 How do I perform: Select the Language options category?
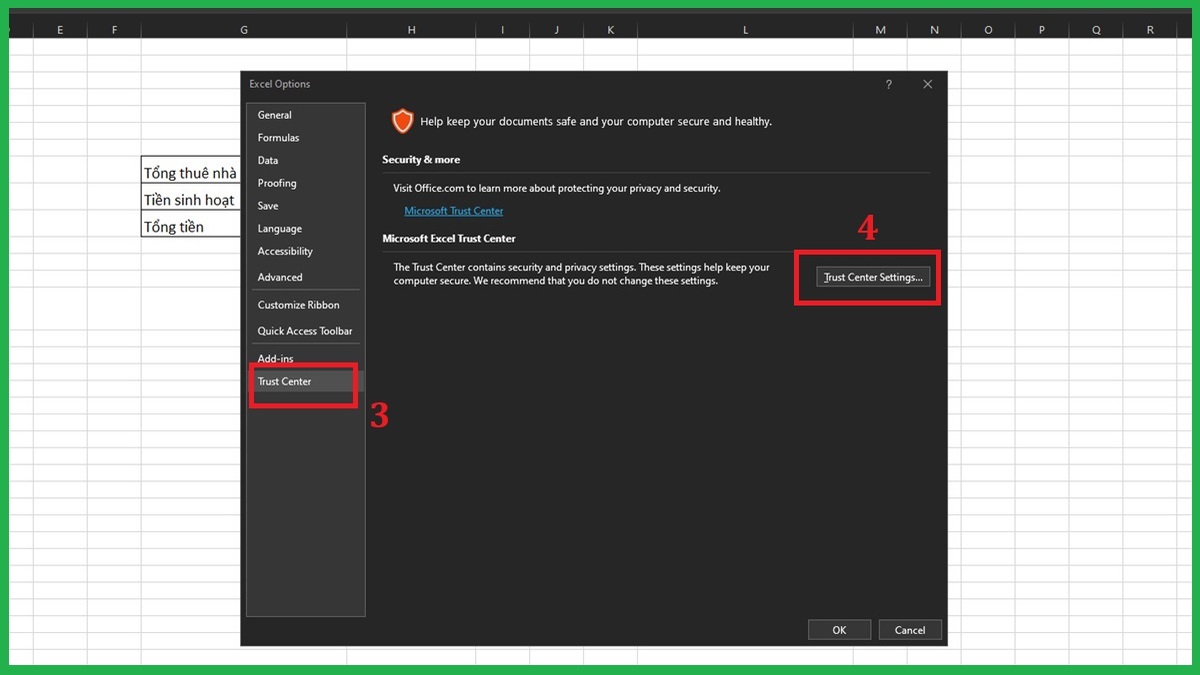279,229
